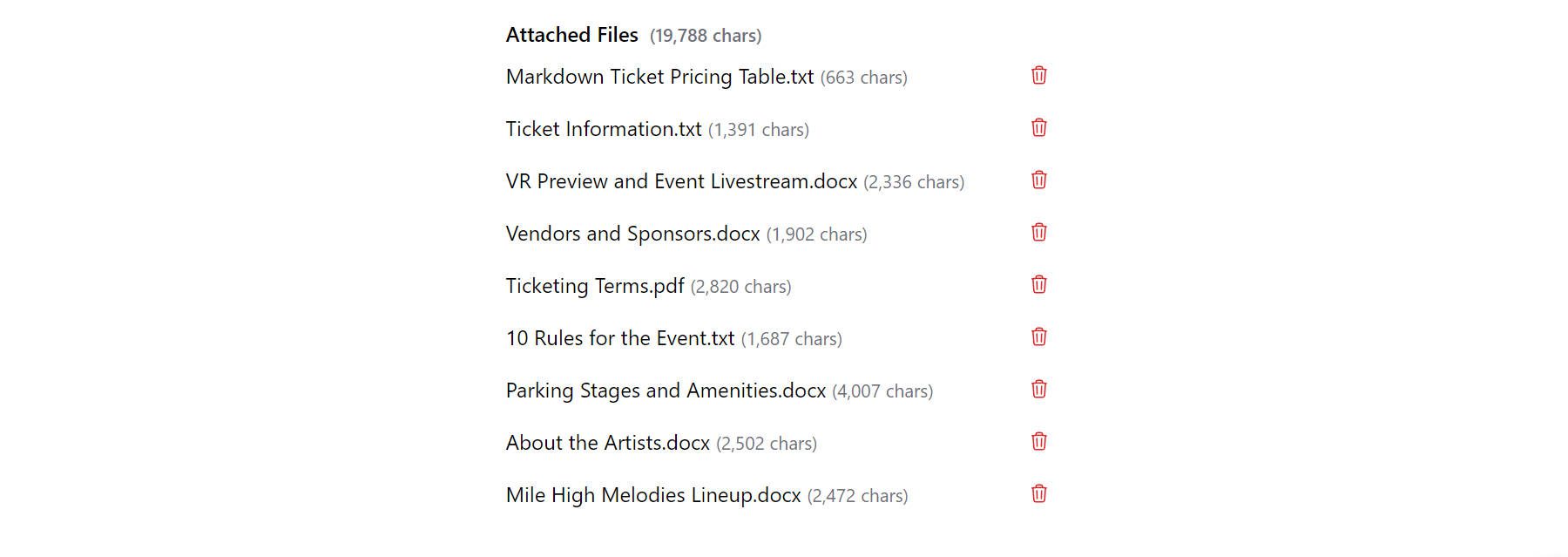
Task: Click the Ticket Information.txt file name
Action: 603,129
